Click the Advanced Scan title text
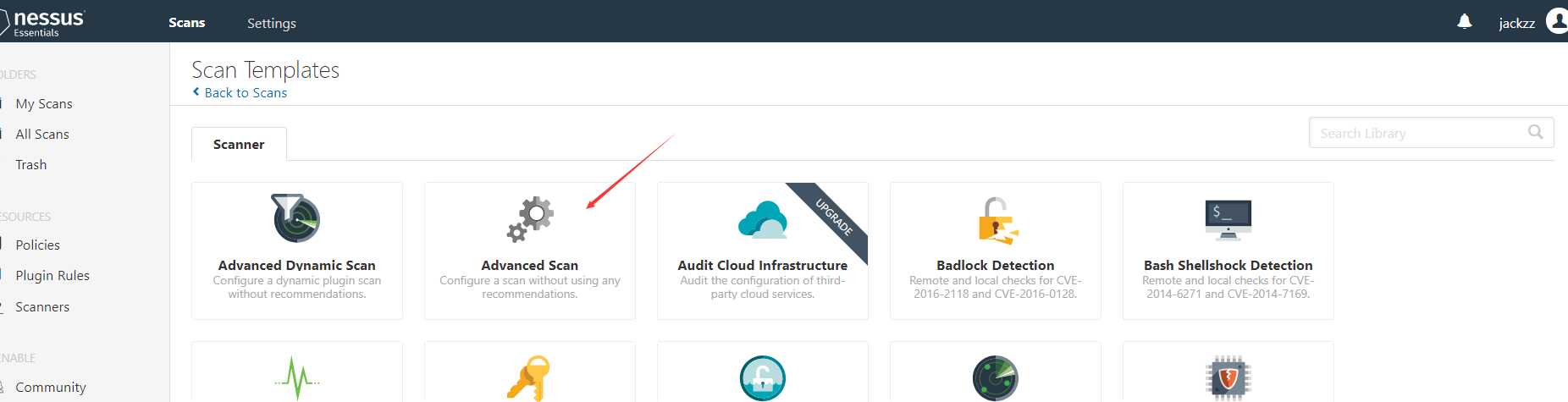This screenshot has width=1568, height=402. click(530, 265)
